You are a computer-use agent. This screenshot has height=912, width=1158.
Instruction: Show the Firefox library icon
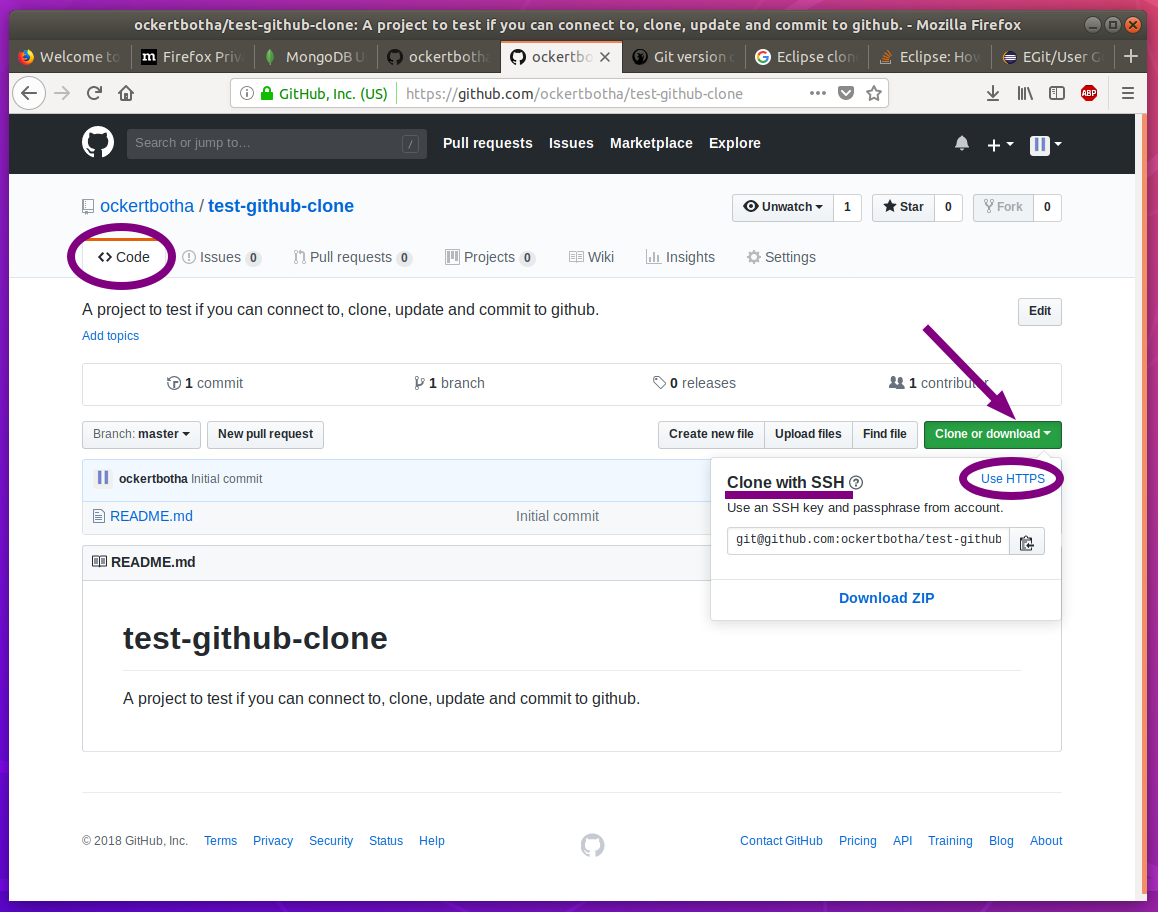click(1025, 93)
